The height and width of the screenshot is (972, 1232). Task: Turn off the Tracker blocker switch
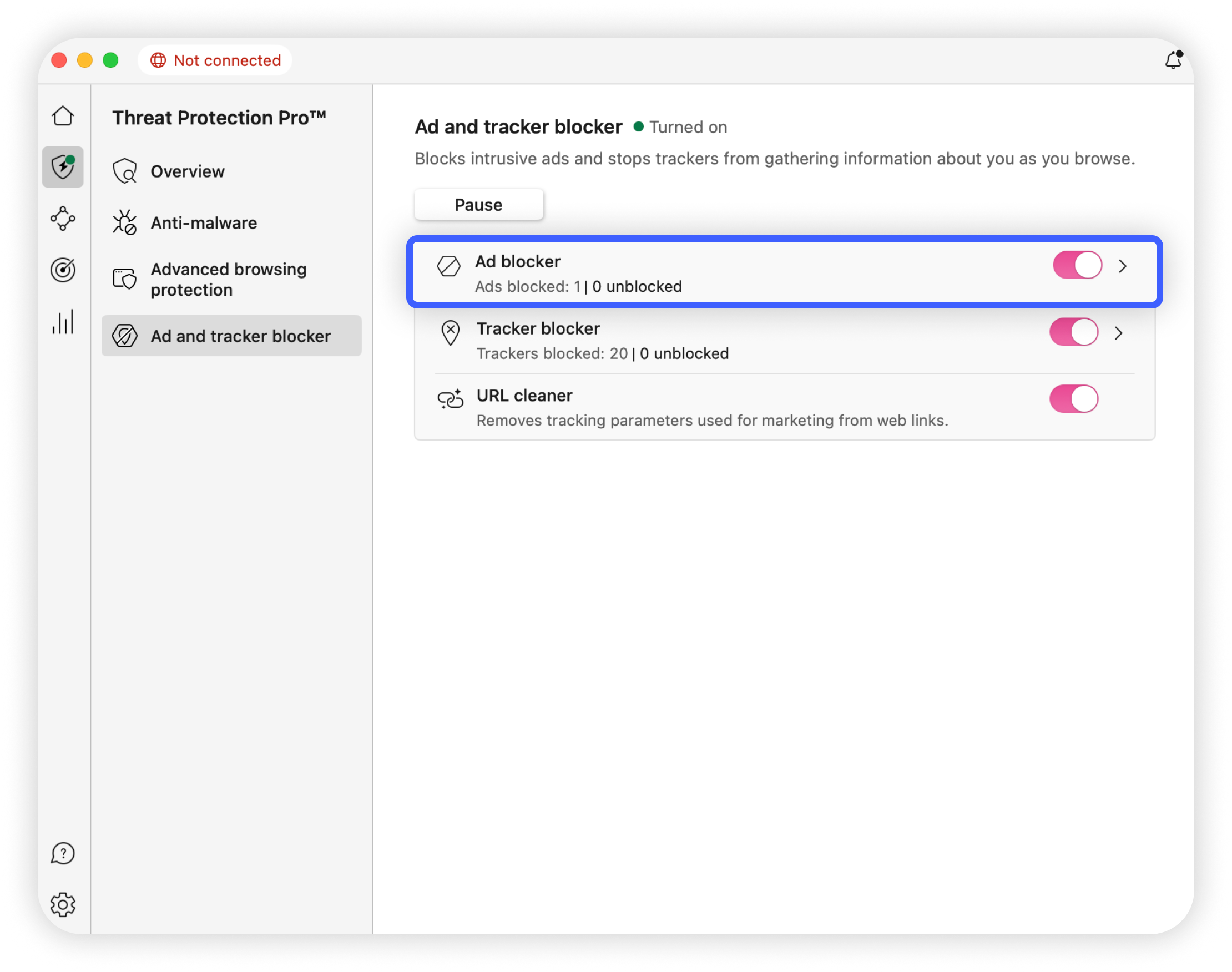(x=1073, y=332)
